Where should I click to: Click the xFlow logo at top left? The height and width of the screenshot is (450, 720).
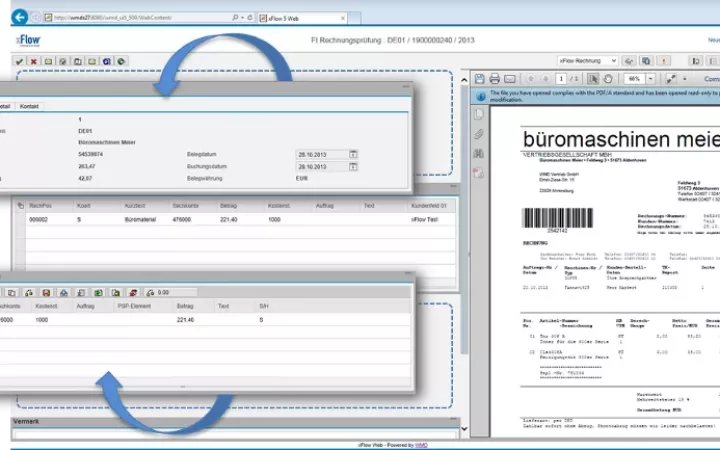click(x=28, y=40)
